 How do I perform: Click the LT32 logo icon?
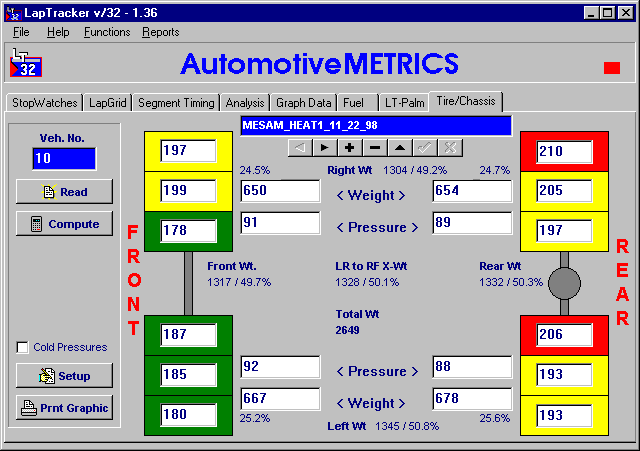point(26,63)
